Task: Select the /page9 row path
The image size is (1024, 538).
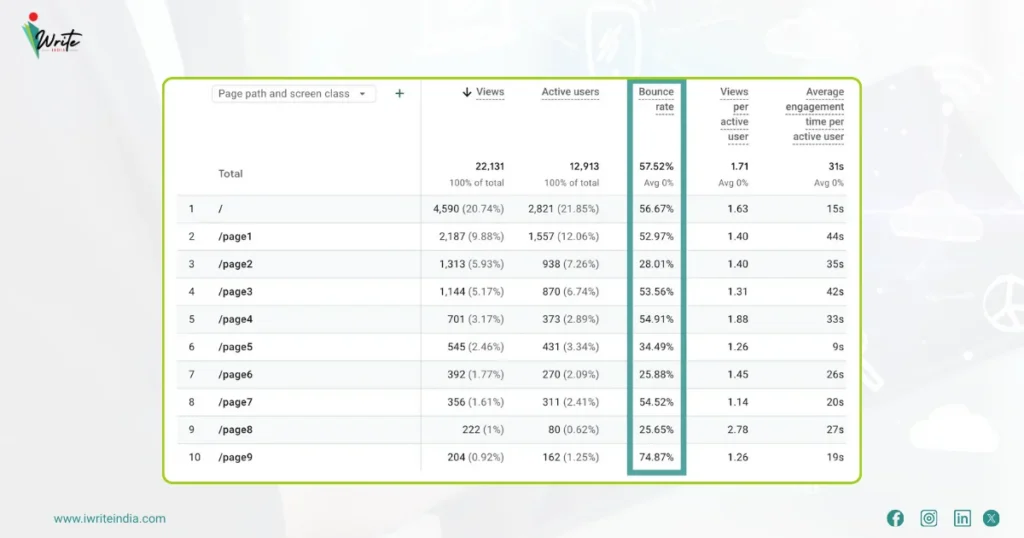Action: [x=235, y=457]
